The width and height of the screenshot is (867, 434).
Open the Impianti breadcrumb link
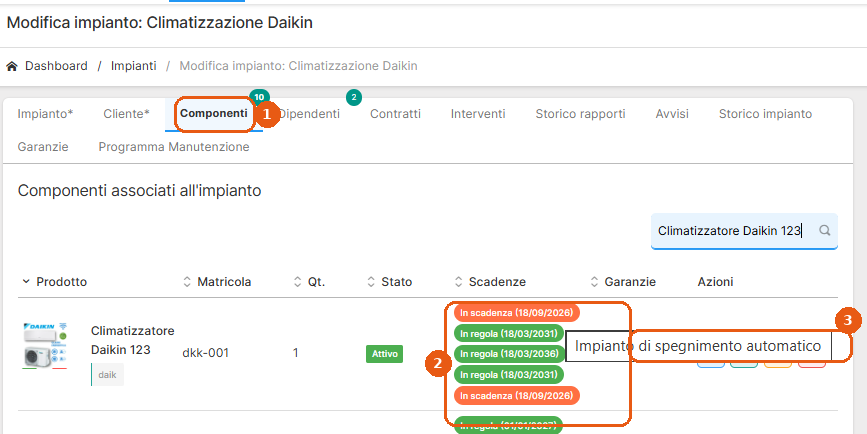click(134, 66)
